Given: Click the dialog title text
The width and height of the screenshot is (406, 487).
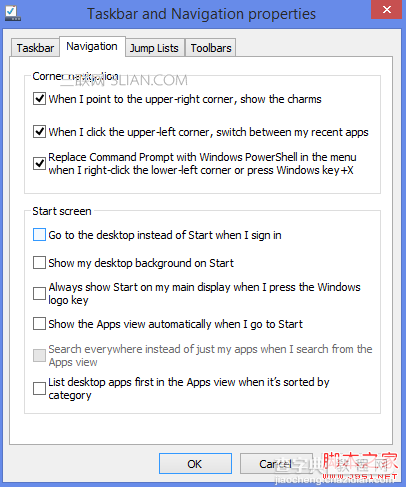Looking at the screenshot, I should [201, 14].
